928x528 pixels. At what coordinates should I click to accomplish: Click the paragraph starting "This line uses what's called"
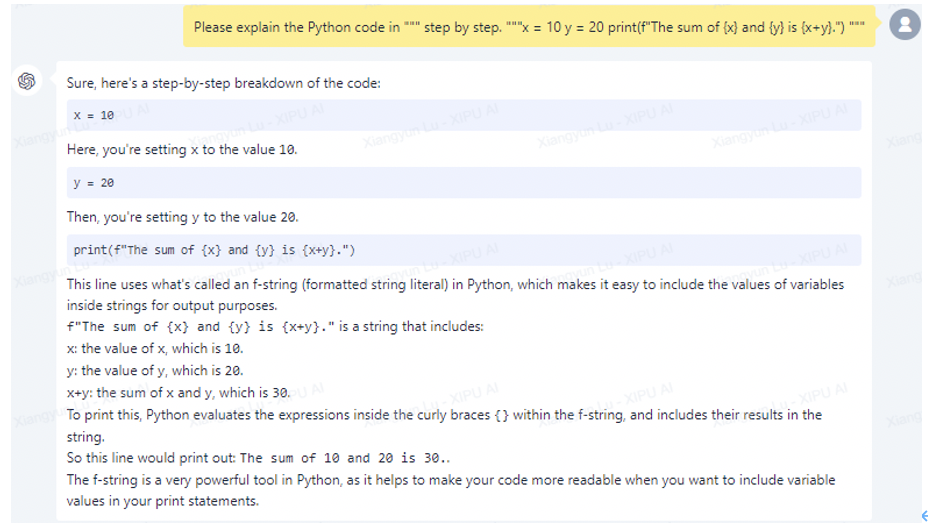pos(455,295)
